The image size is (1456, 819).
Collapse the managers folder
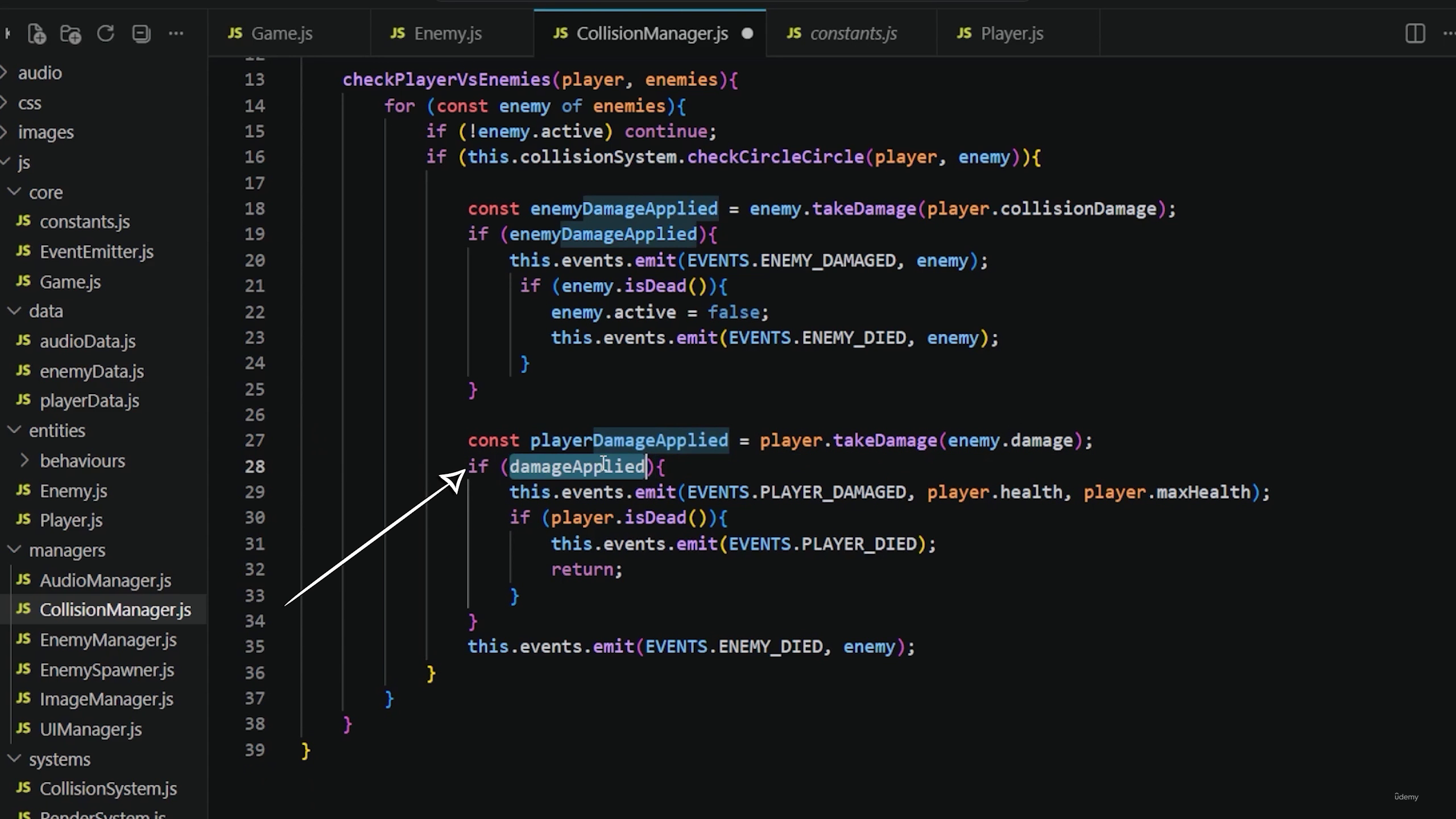point(67,551)
